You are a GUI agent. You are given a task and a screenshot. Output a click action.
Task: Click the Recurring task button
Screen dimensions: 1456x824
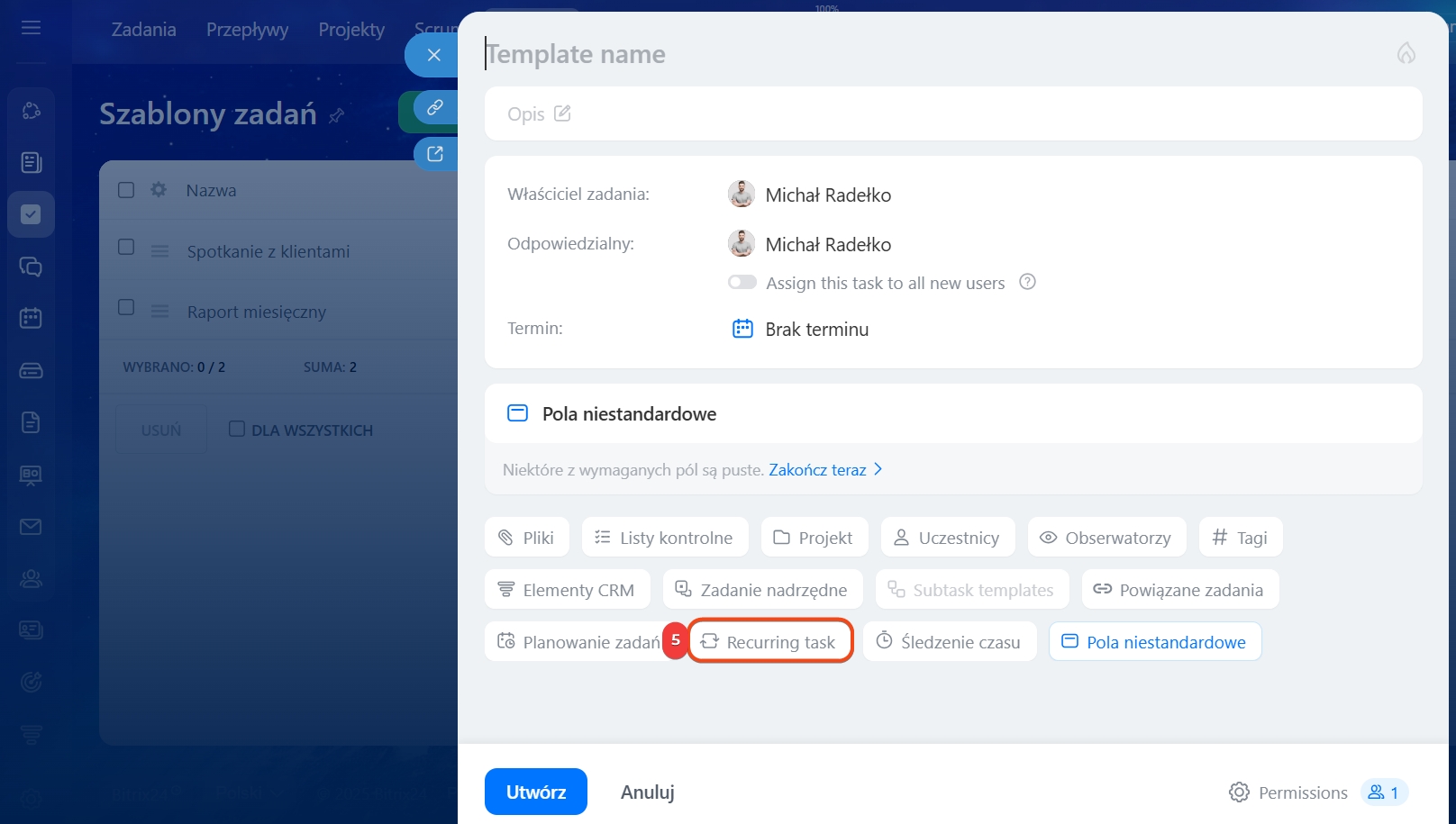pos(770,642)
